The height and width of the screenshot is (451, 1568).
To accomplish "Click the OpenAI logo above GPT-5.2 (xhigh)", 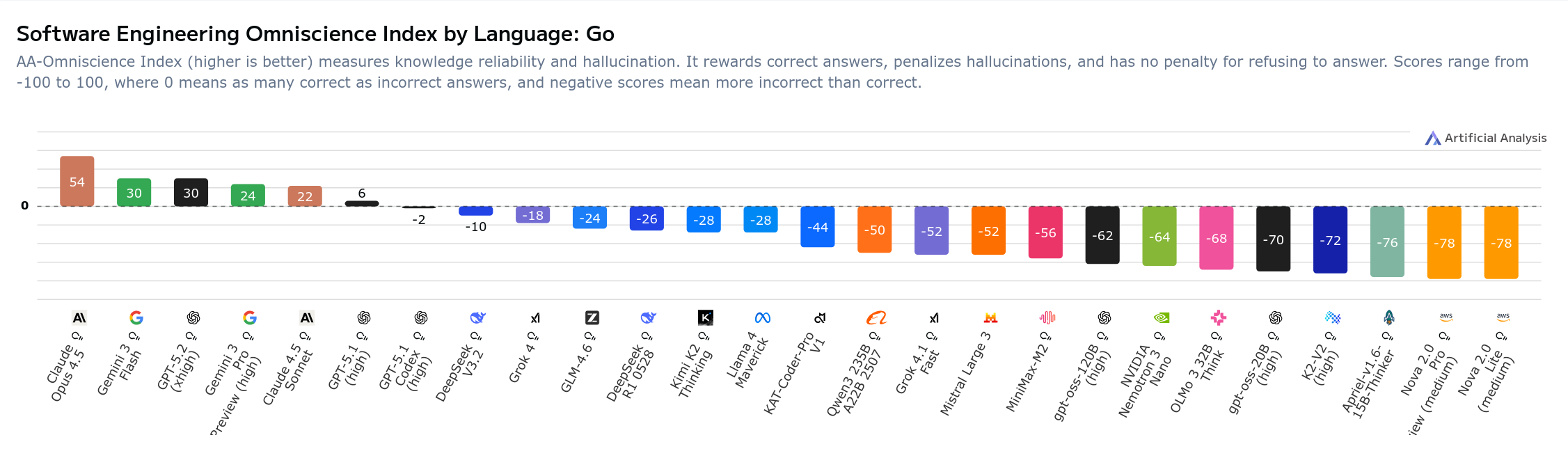I will [x=193, y=318].
